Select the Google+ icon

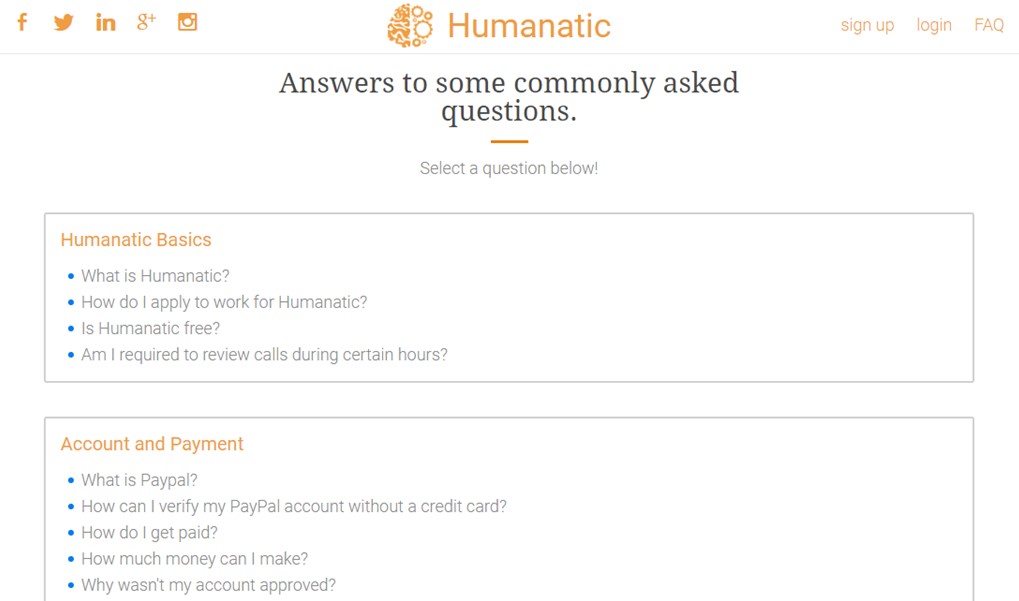click(146, 22)
